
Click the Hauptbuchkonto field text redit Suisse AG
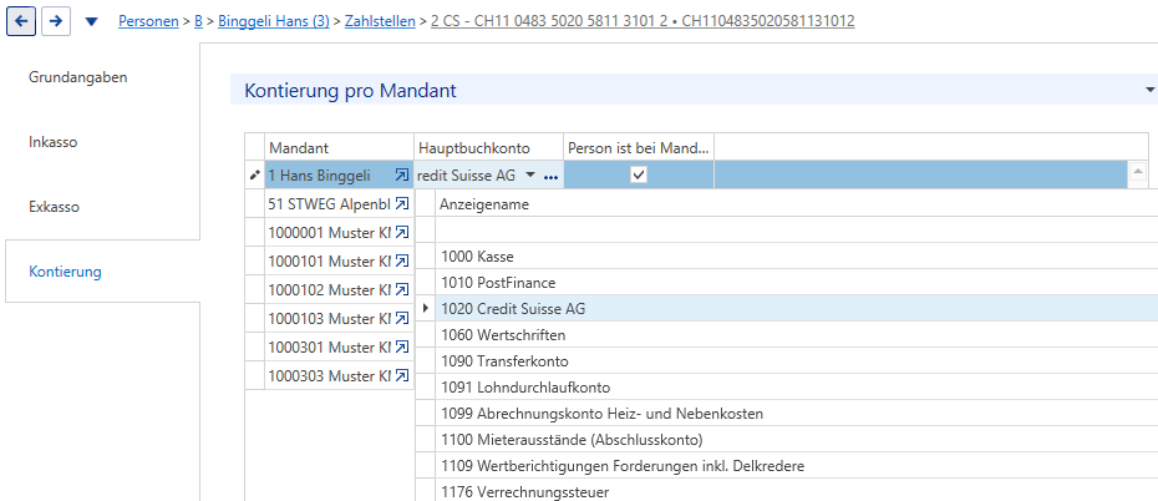[x=466, y=176]
